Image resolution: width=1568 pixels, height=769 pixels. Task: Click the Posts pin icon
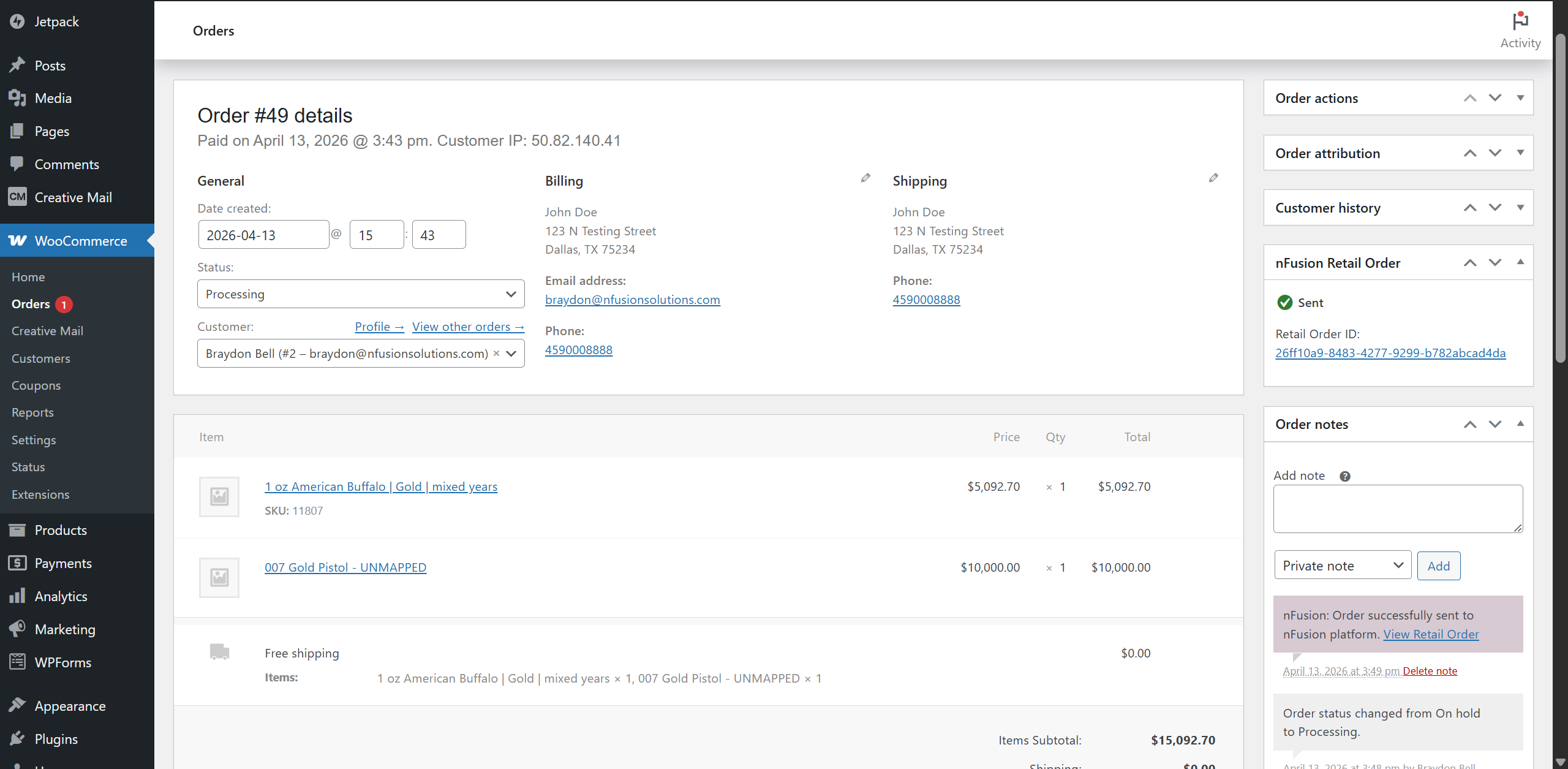[17, 65]
